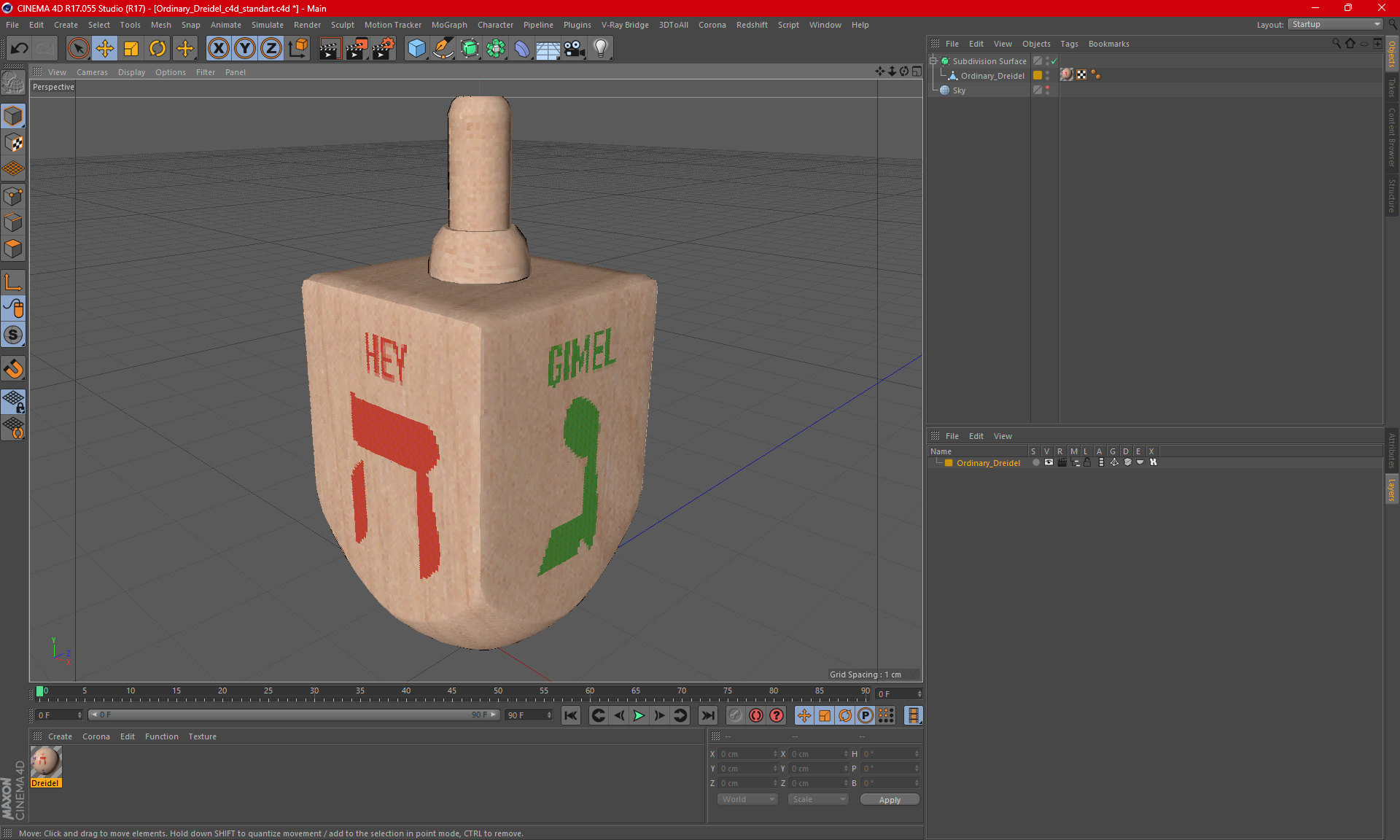The height and width of the screenshot is (840, 1400).
Task: Toggle layer Ordinary_Dreidel solo
Action: point(1035,462)
